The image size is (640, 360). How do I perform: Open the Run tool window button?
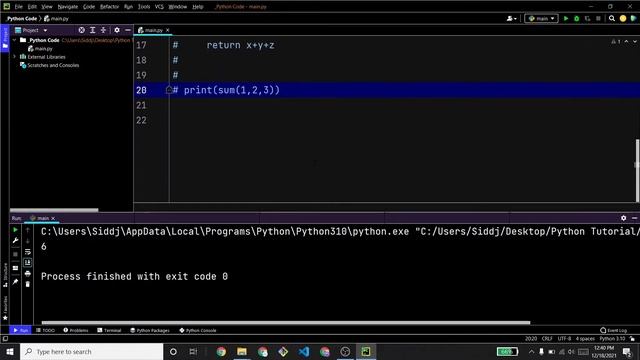point(20,330)
